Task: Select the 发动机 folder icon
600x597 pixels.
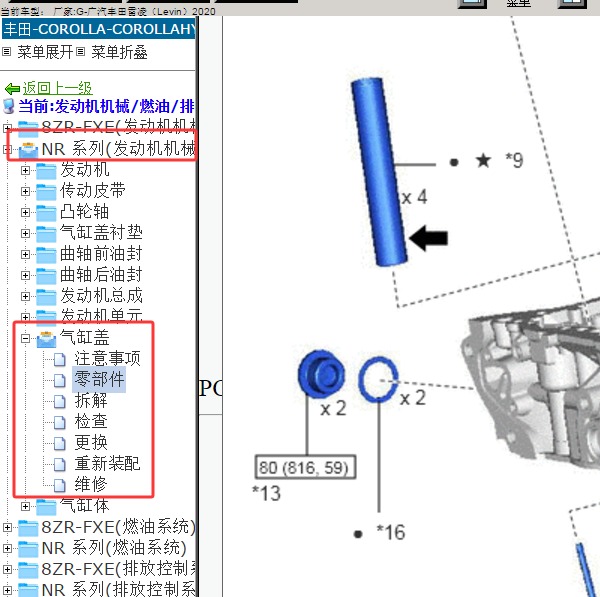Action: pos(46,171)
